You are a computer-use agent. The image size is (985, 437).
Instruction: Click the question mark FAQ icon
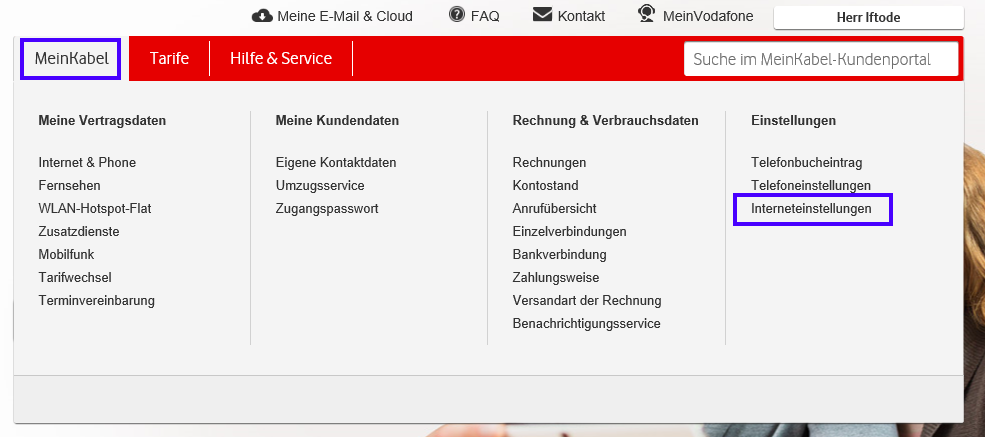pyautogui.click(x=457, y=14)
